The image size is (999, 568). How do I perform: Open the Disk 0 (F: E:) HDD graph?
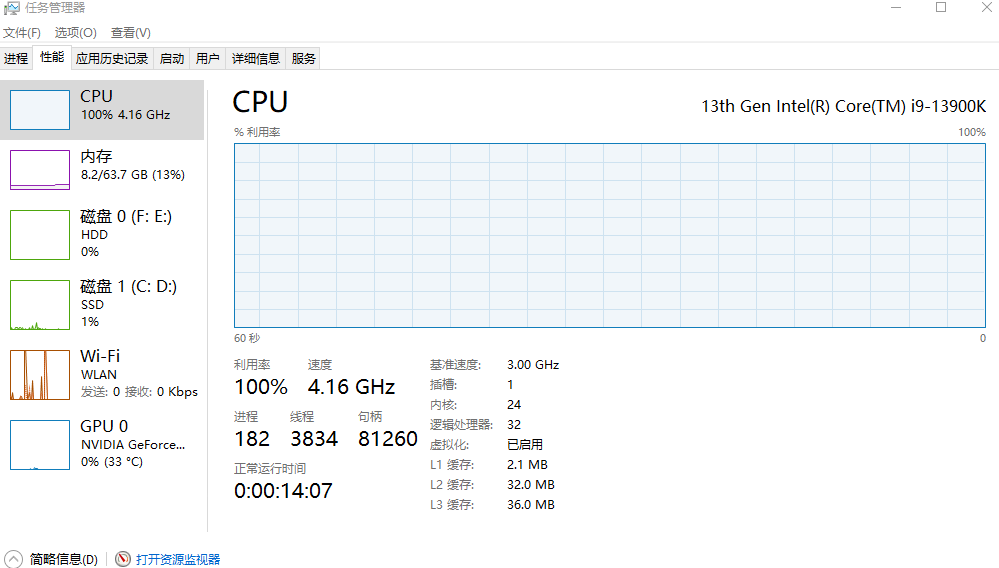(40, 234)
